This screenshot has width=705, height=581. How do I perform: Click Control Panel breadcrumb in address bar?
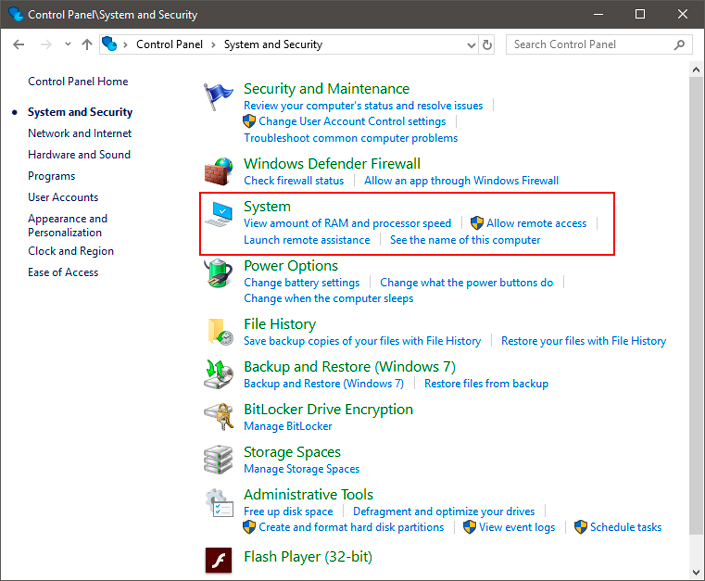click(x=170, y=45)
